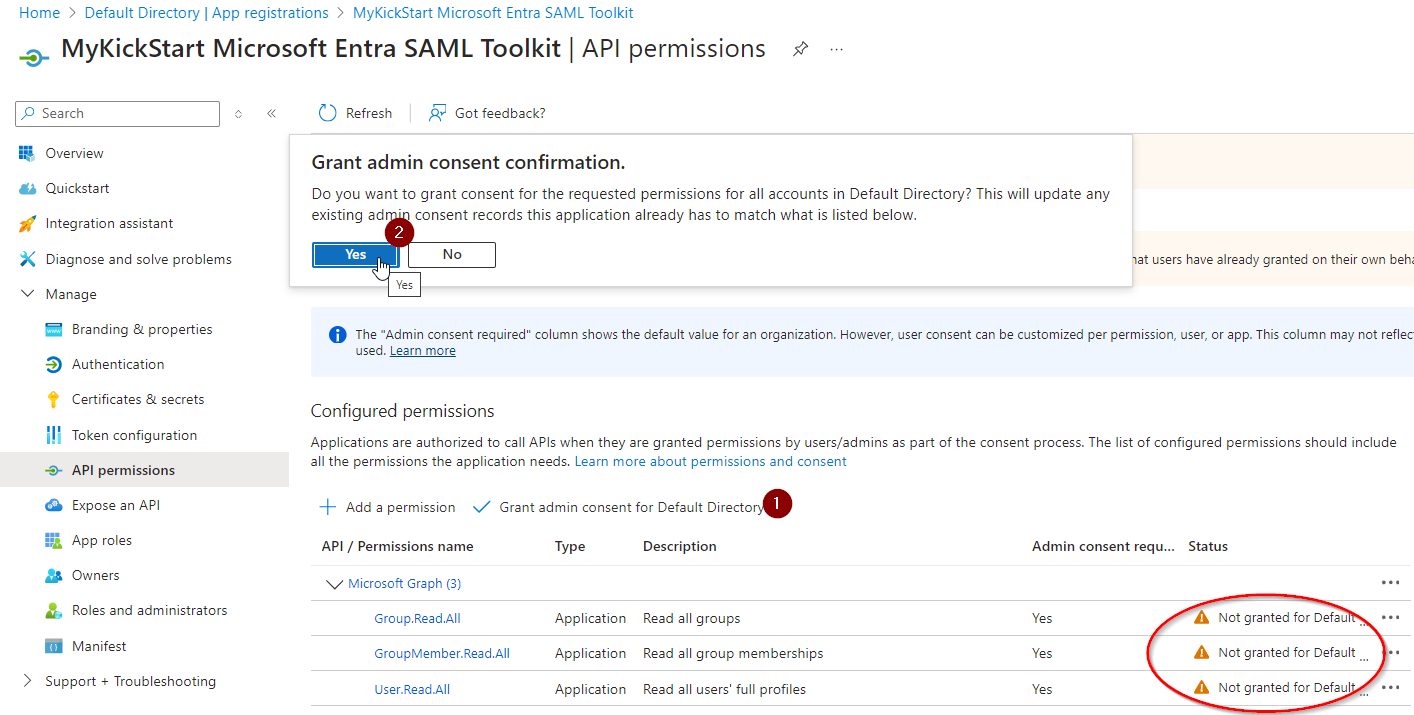Collapse the Microsoft Graph permissions group
The height and width of the screenshot is (715, 1414).
332,584
